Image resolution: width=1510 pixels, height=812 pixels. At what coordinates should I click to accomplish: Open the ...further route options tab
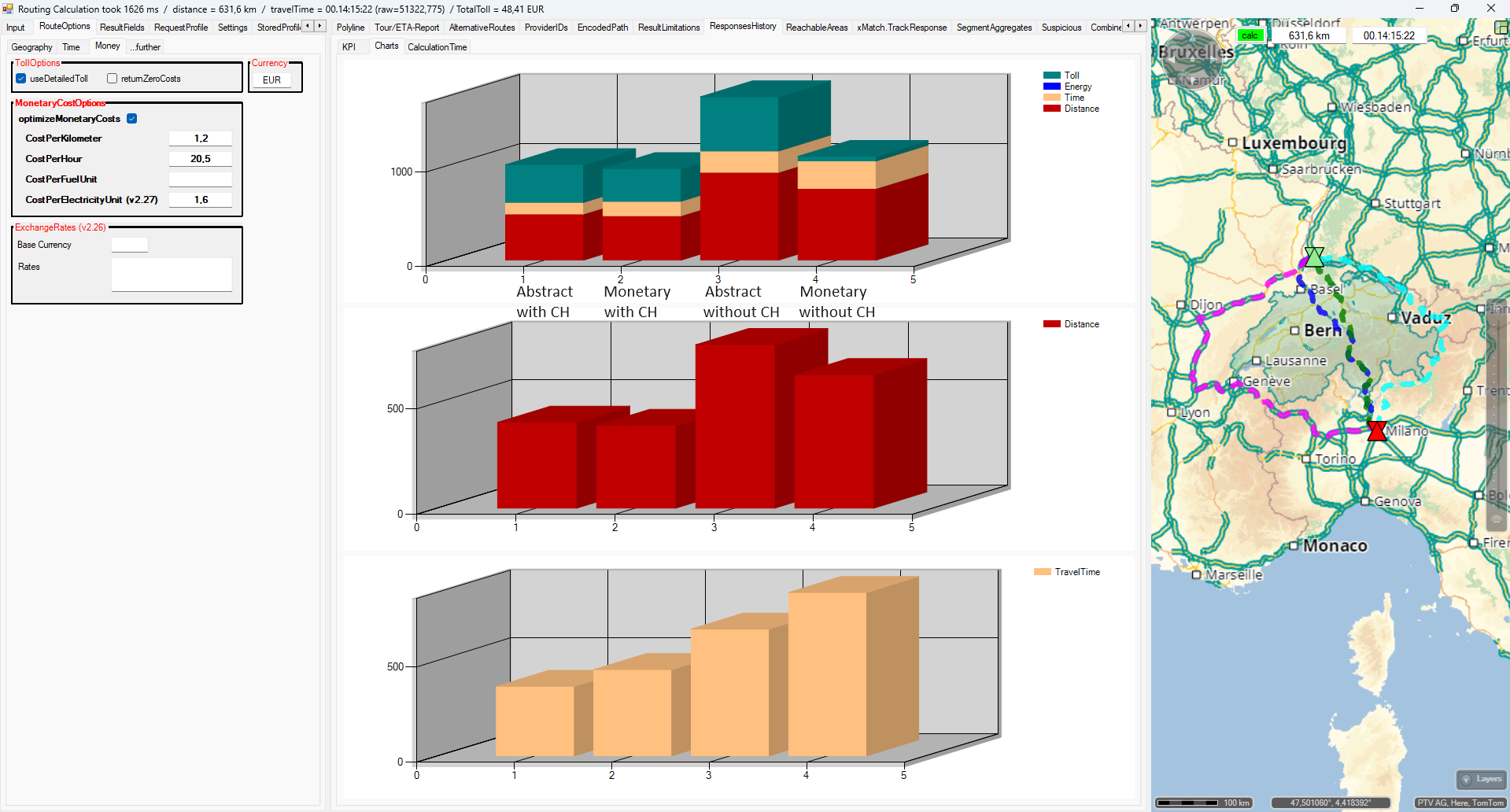point(146,47)
